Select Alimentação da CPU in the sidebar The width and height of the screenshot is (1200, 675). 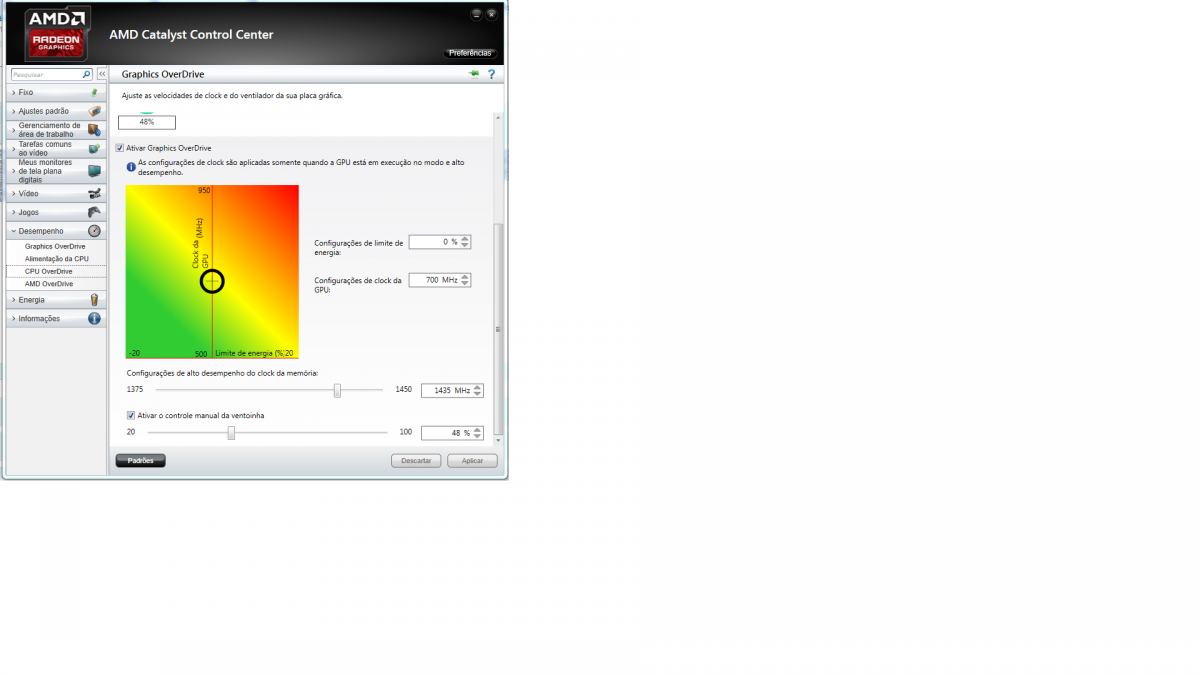pyautogui.click(x=55, y=259)
